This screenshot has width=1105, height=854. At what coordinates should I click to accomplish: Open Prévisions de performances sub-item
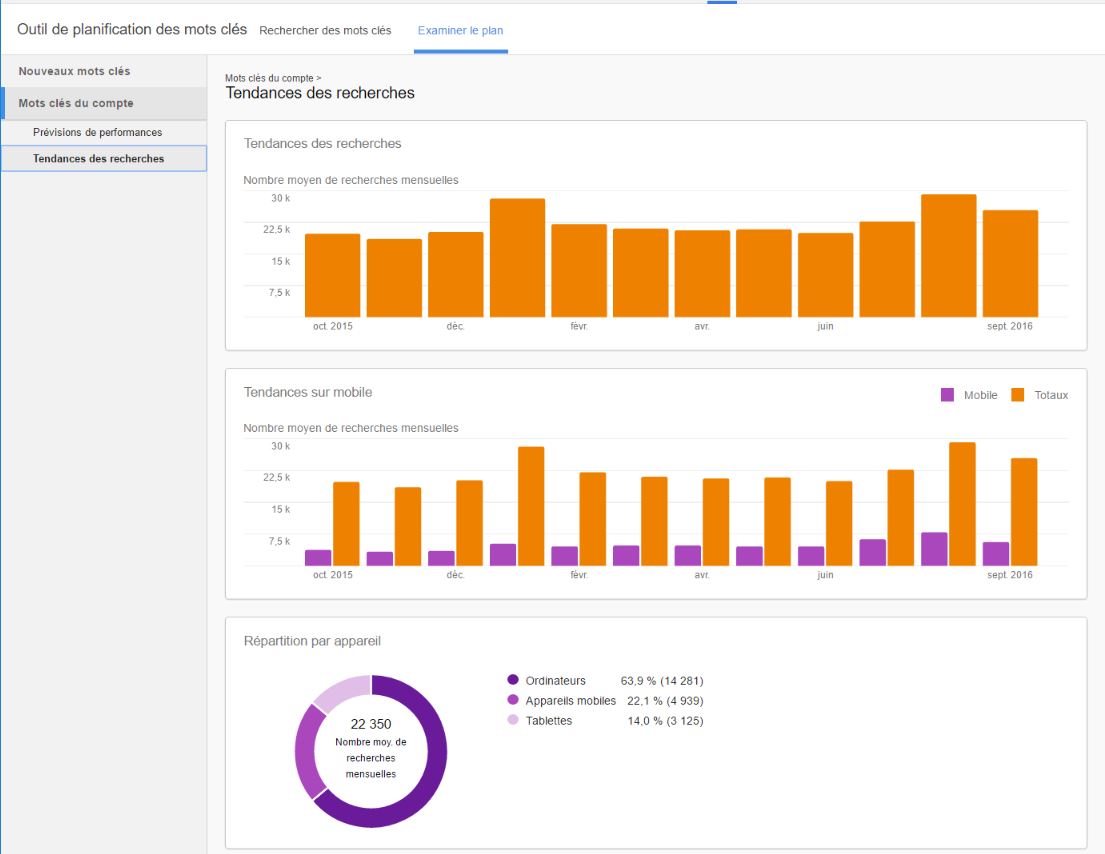[97, 132]
